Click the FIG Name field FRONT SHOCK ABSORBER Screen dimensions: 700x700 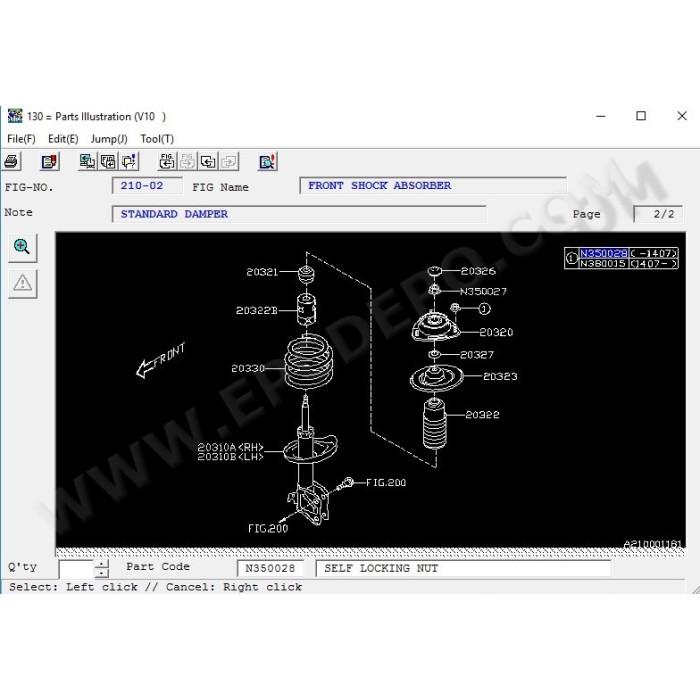(433, 185)
